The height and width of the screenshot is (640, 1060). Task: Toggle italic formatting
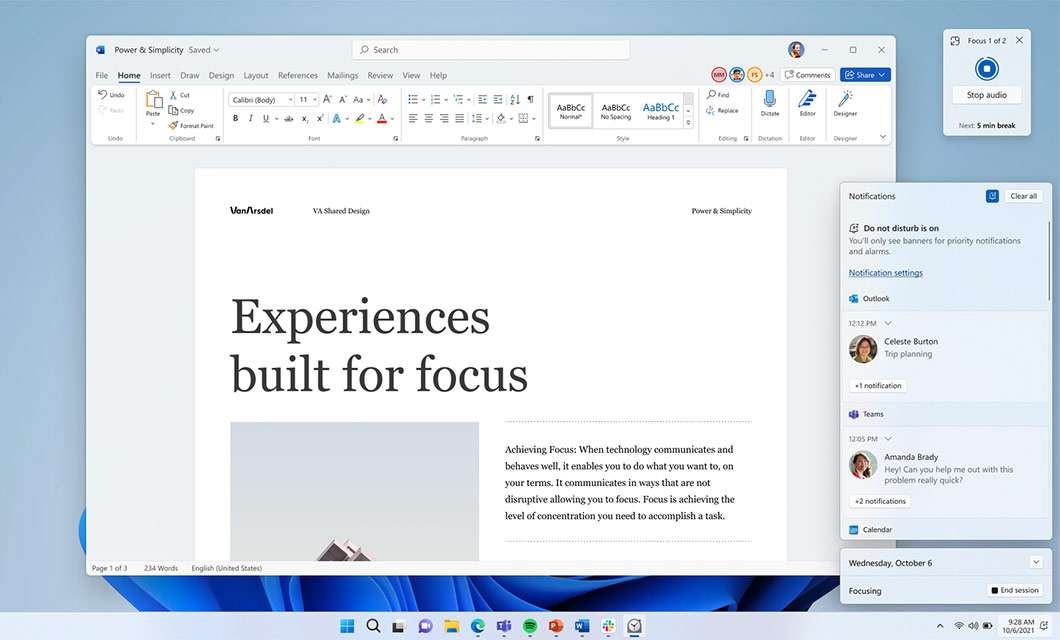(251, 118)
